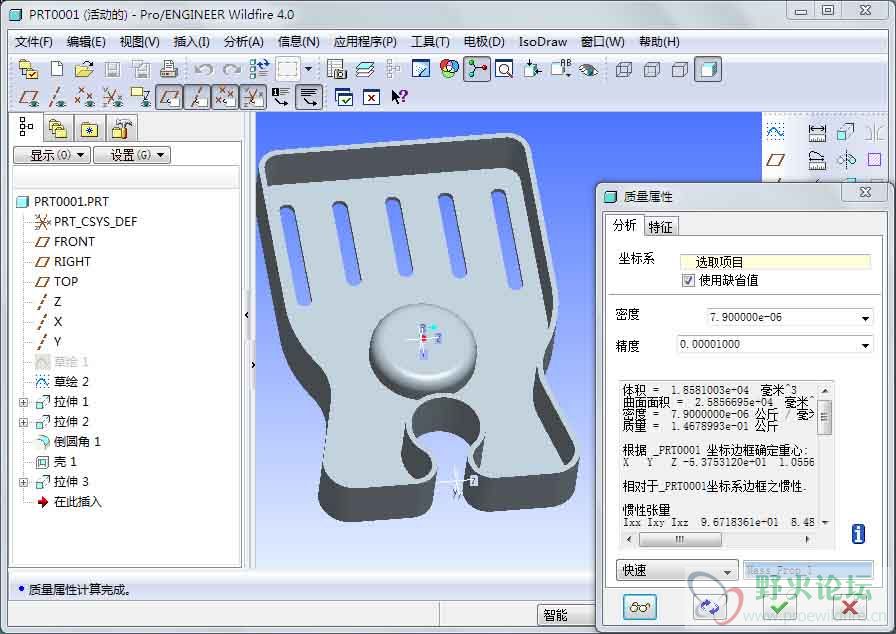896x634 pixels.
Task: Open the 工具(T) menu
Action: point(430,42)
